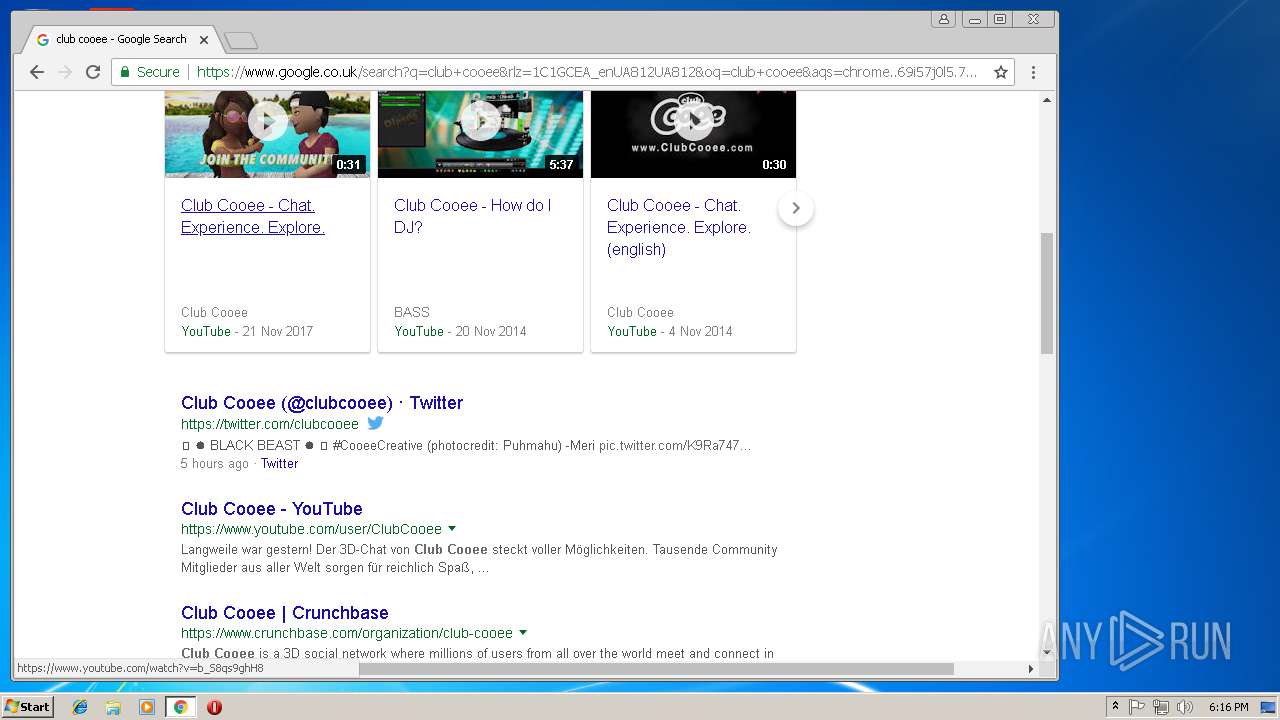The image size is (1280, 720).
Task: Reload the page with the refresh icon
Action: pos(93,72)
